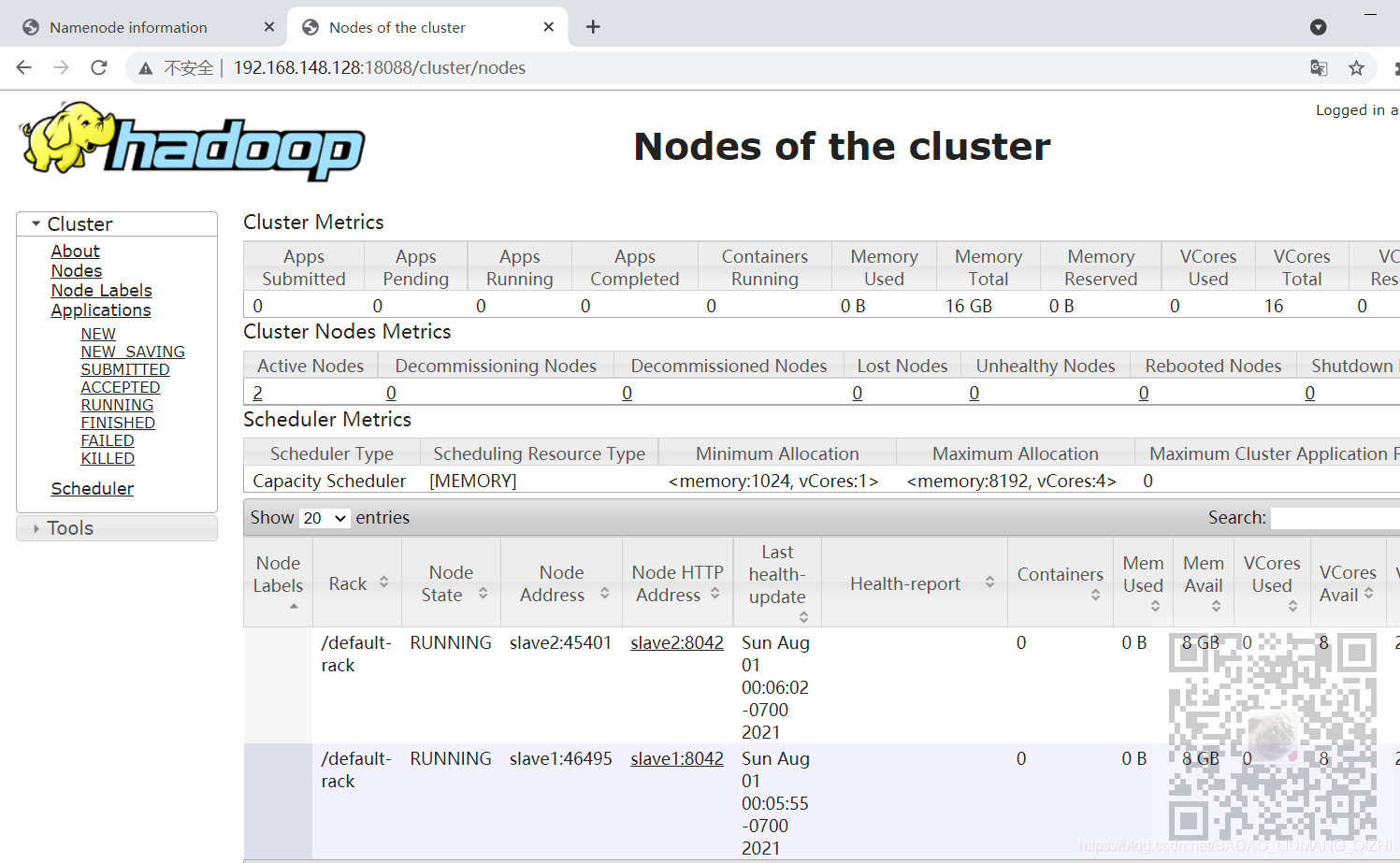The image size is (1400, 863).
Task: Sort by Rack column arrows
Action: click(383, 583)
